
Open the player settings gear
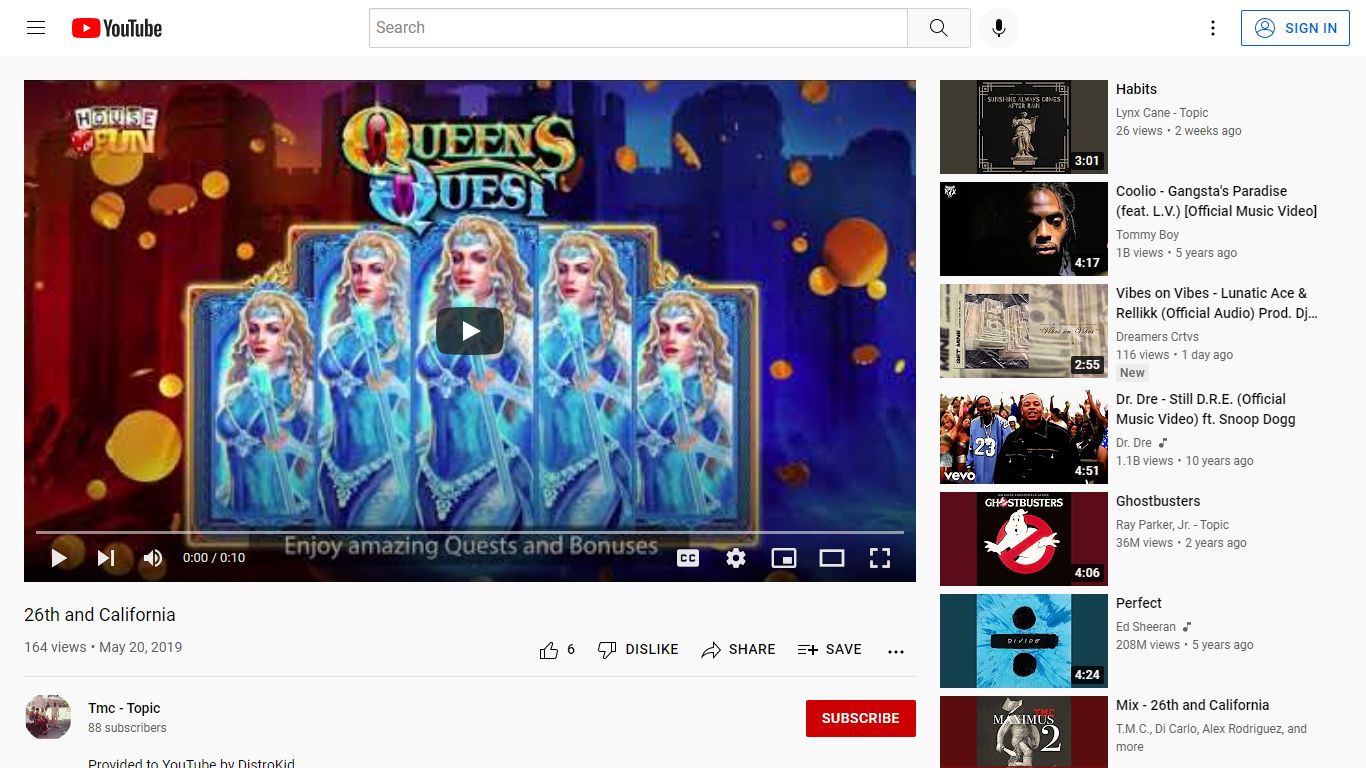[x=736, y=558]
